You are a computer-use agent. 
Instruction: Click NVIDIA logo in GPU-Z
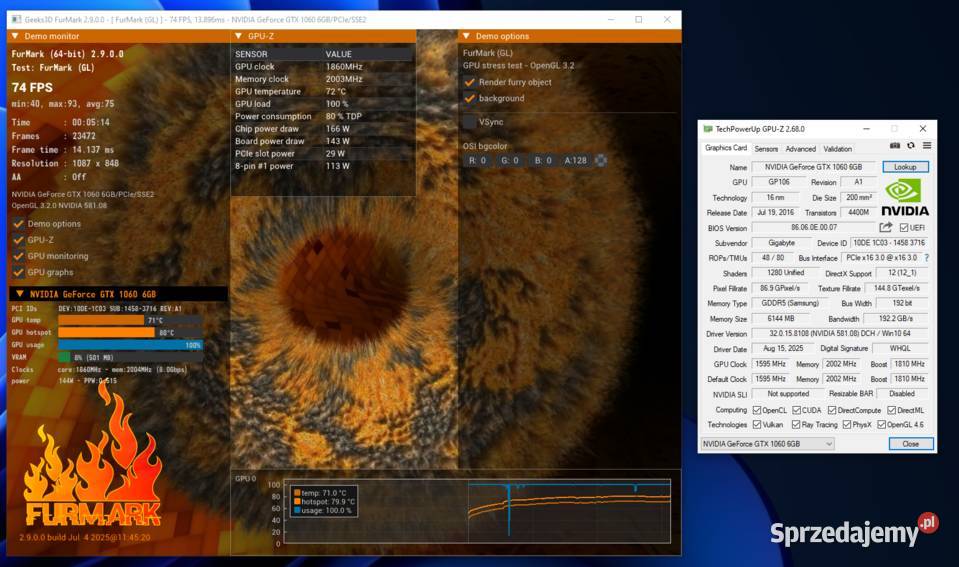point(905,198)
